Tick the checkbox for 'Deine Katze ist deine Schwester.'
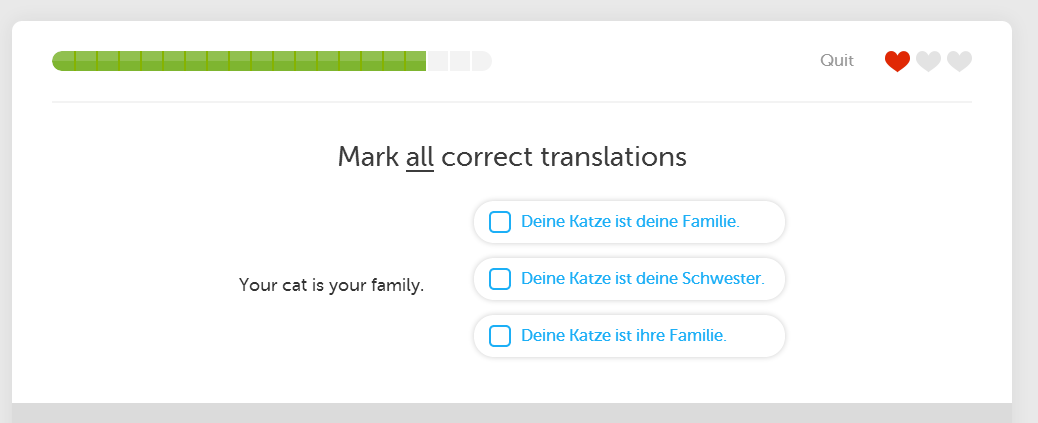This screenshot has width=1038, height=423. pos(500,279)
